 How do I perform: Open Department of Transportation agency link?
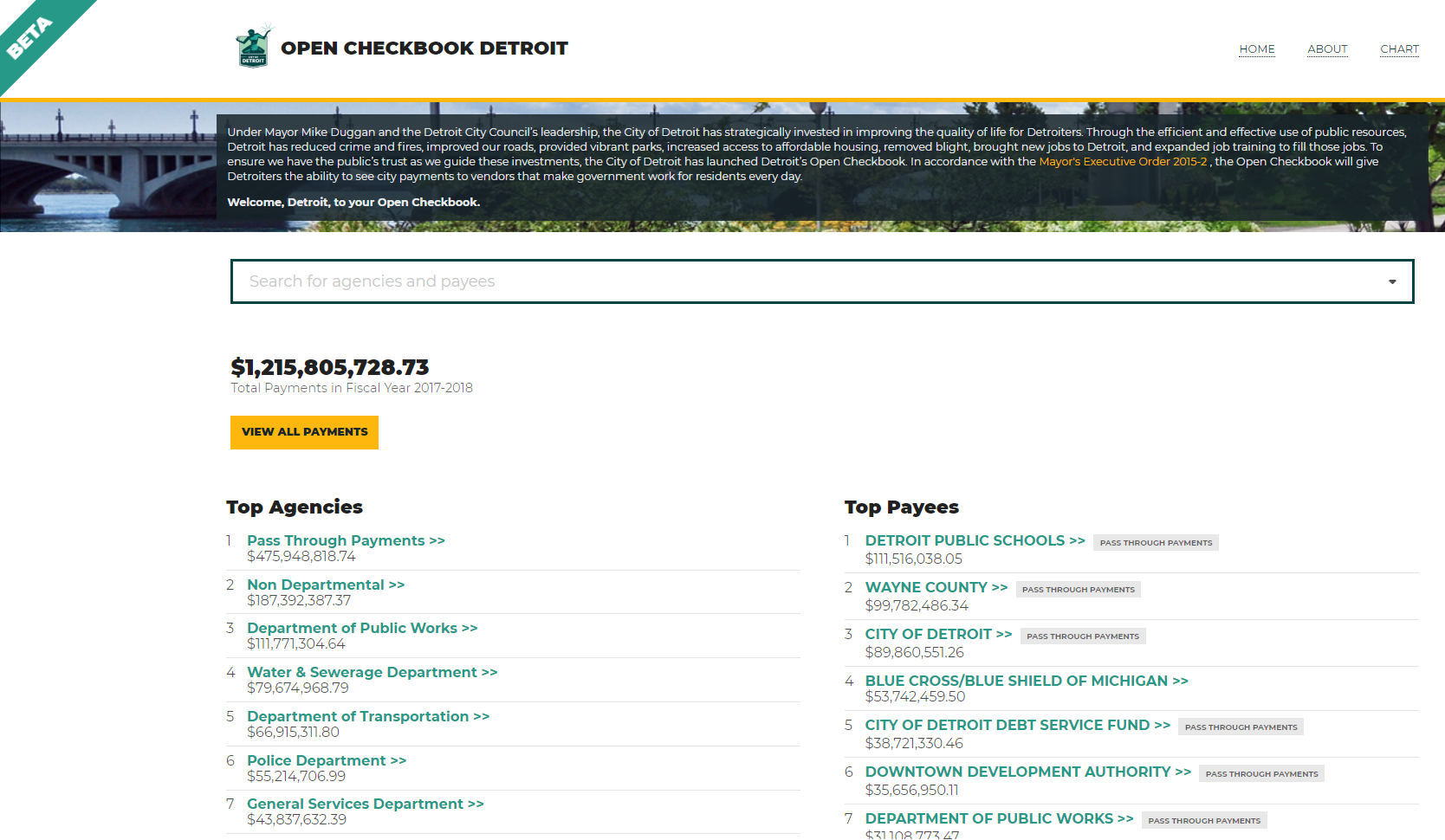tap(367, 716)
